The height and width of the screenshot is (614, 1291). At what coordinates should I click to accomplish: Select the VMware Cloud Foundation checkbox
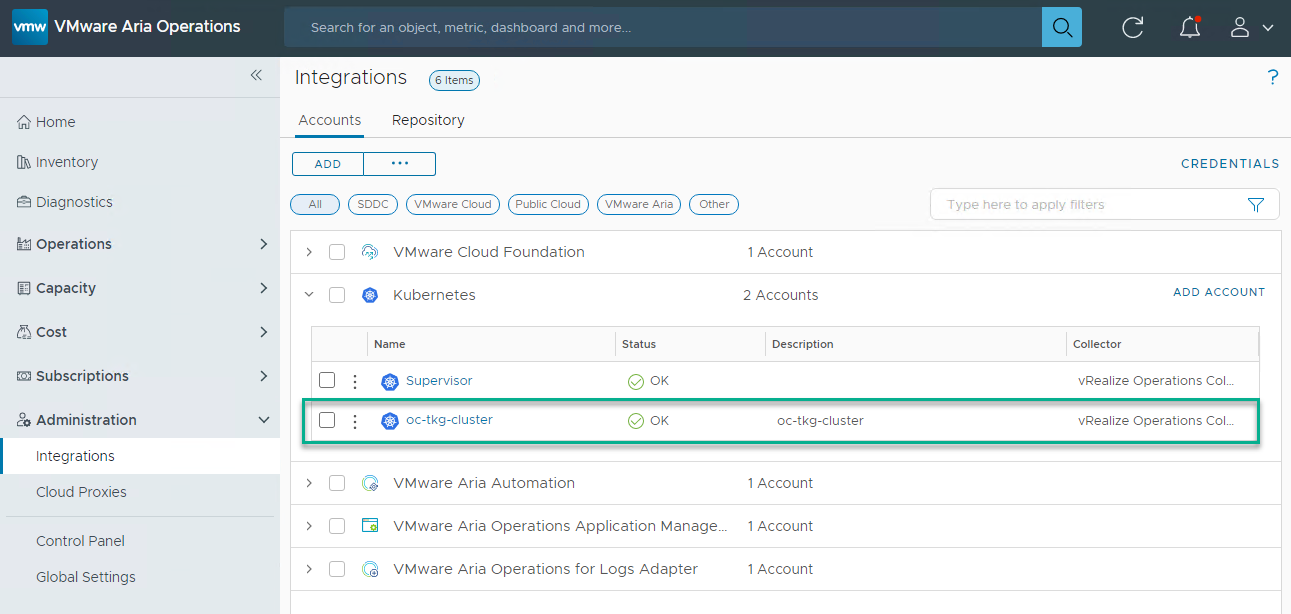(x=337, y=252)
